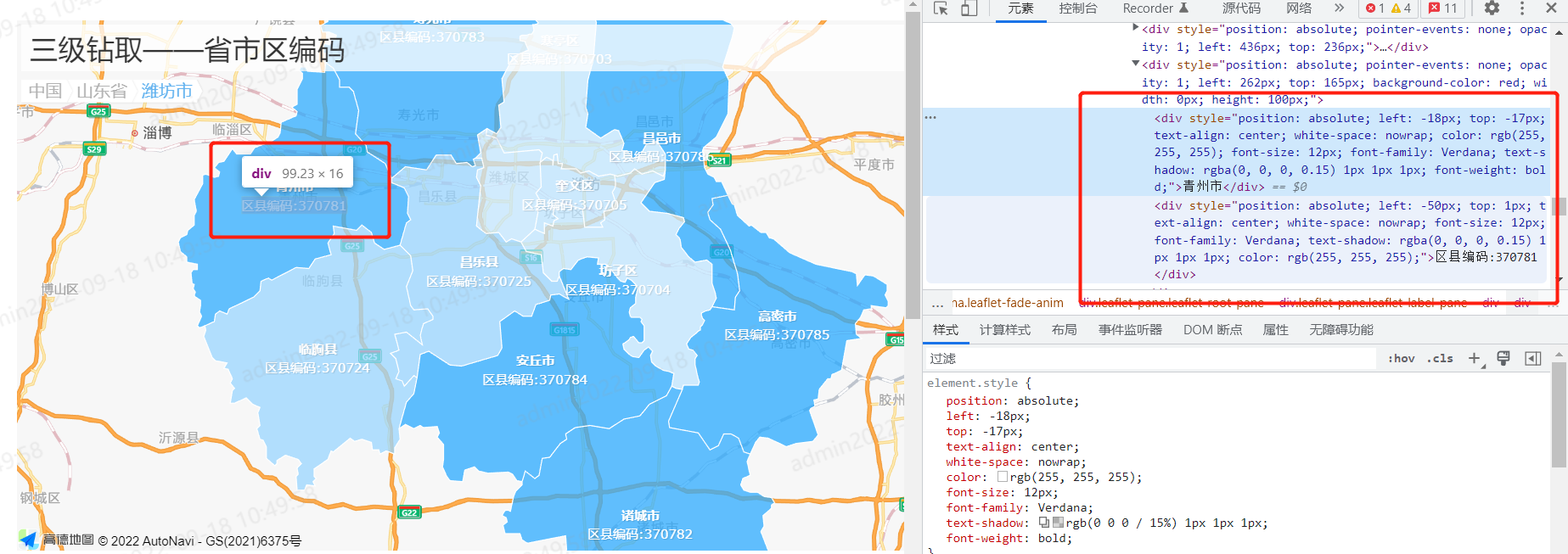Open the 样式 sidebar tab
The image size is (1568, 554).
[x=946, y=330]
